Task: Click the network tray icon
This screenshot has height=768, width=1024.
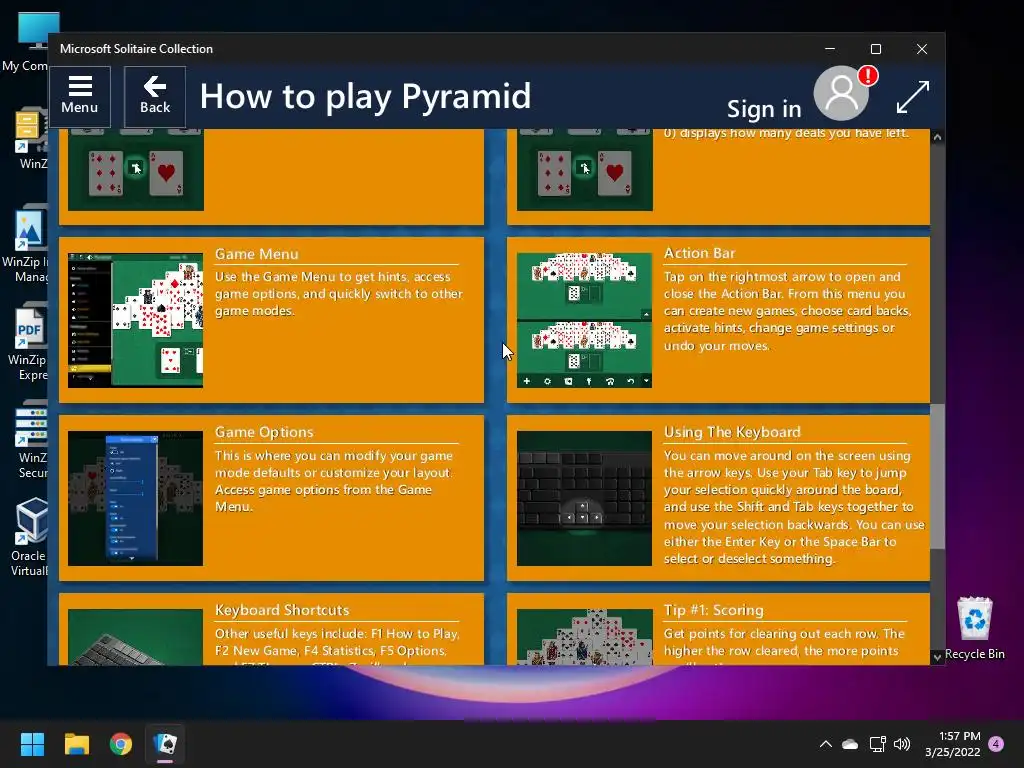Action: (x=877, y=744)
